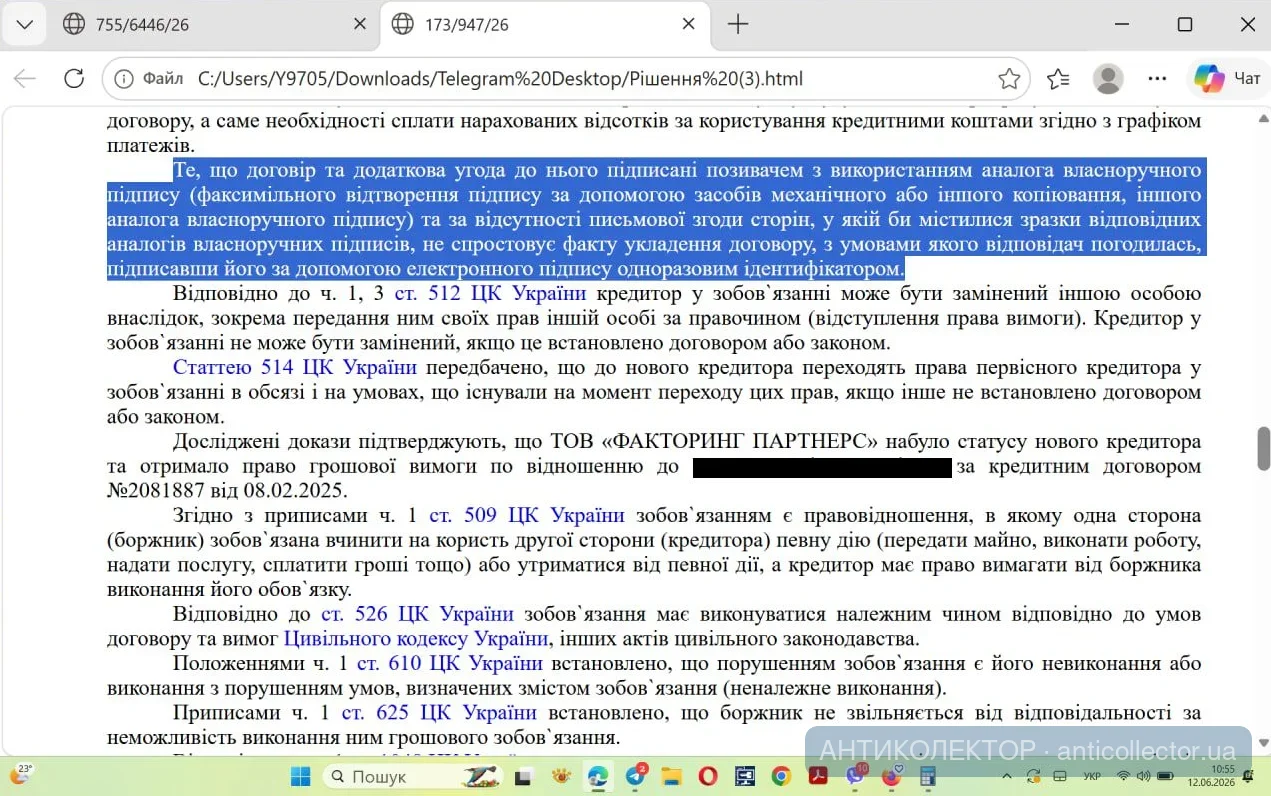This screenshot has width=1271, height=796.
Task: Open the ст. 625 ЦК України link
Action: pyautogui.click(x=439, y=712)
